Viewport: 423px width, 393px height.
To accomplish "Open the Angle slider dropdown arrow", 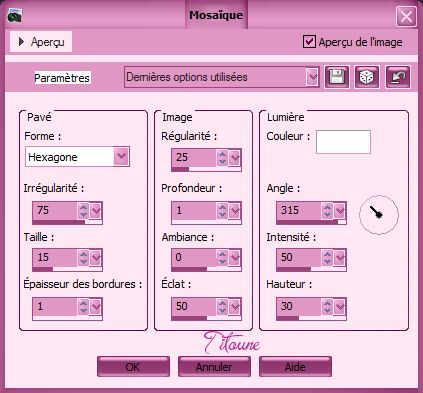I will click(x=340, y=211).
